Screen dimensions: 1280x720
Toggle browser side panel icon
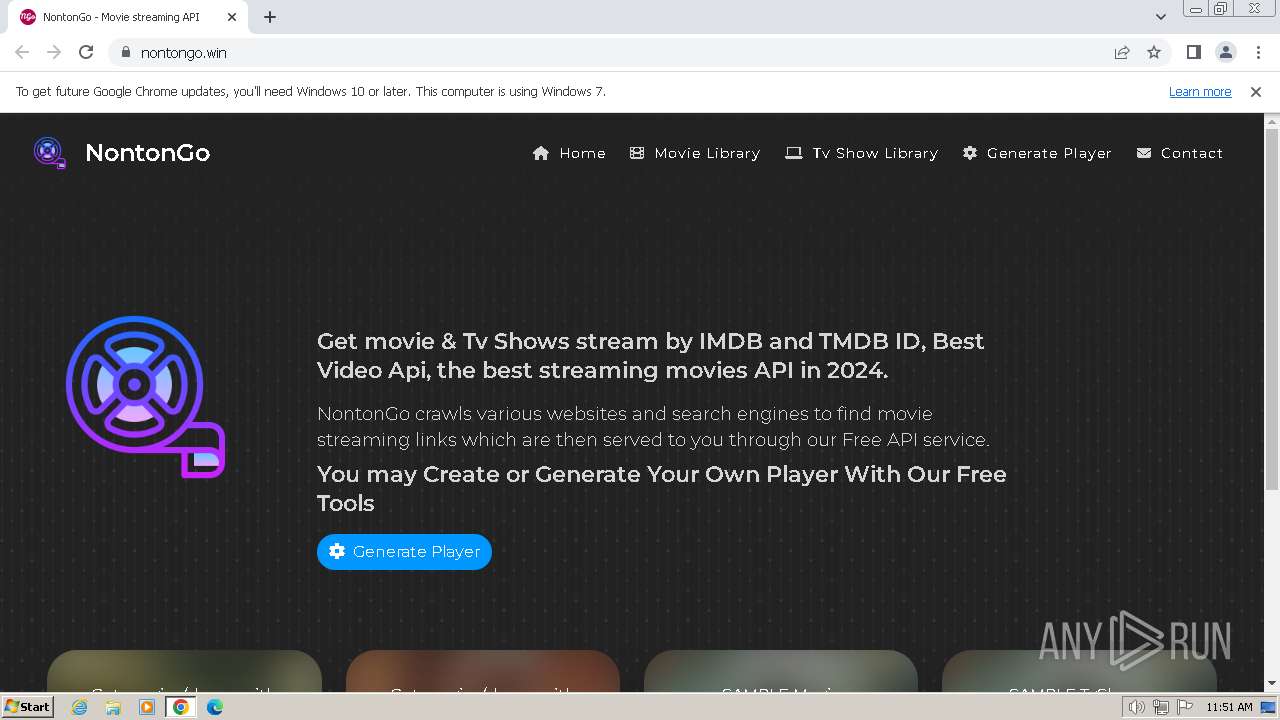click(x=1193, y=52)
